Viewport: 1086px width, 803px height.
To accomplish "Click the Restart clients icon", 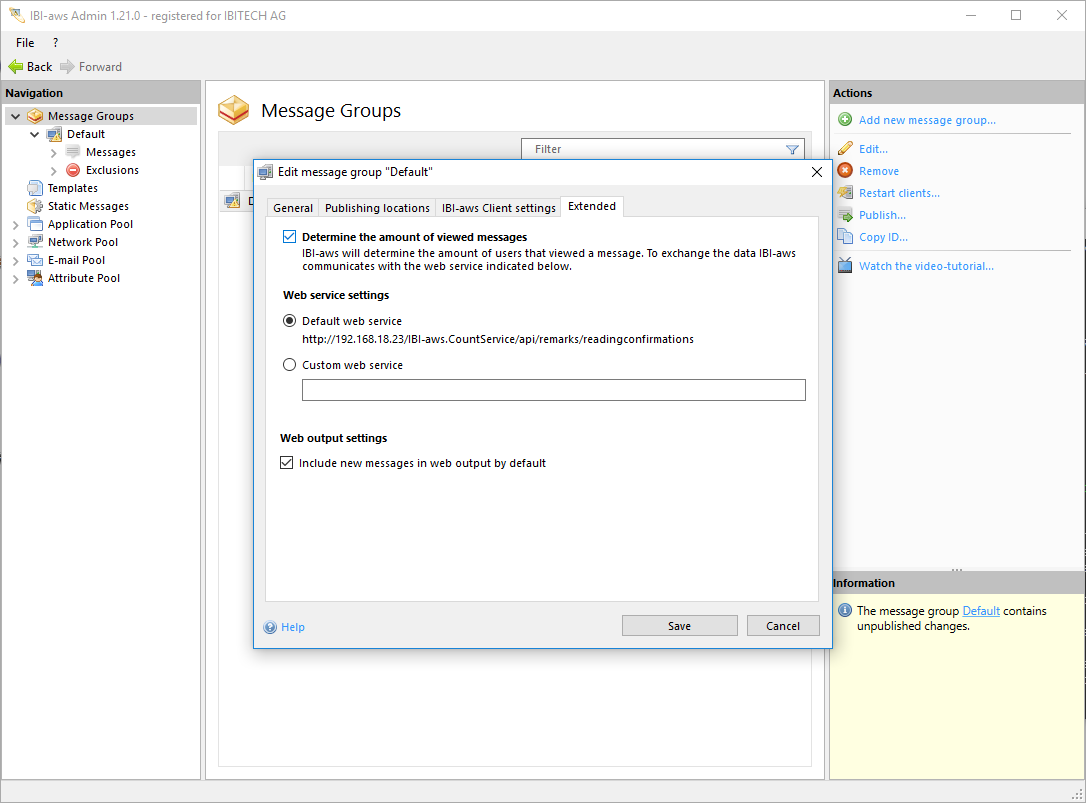I will point(845,193).
